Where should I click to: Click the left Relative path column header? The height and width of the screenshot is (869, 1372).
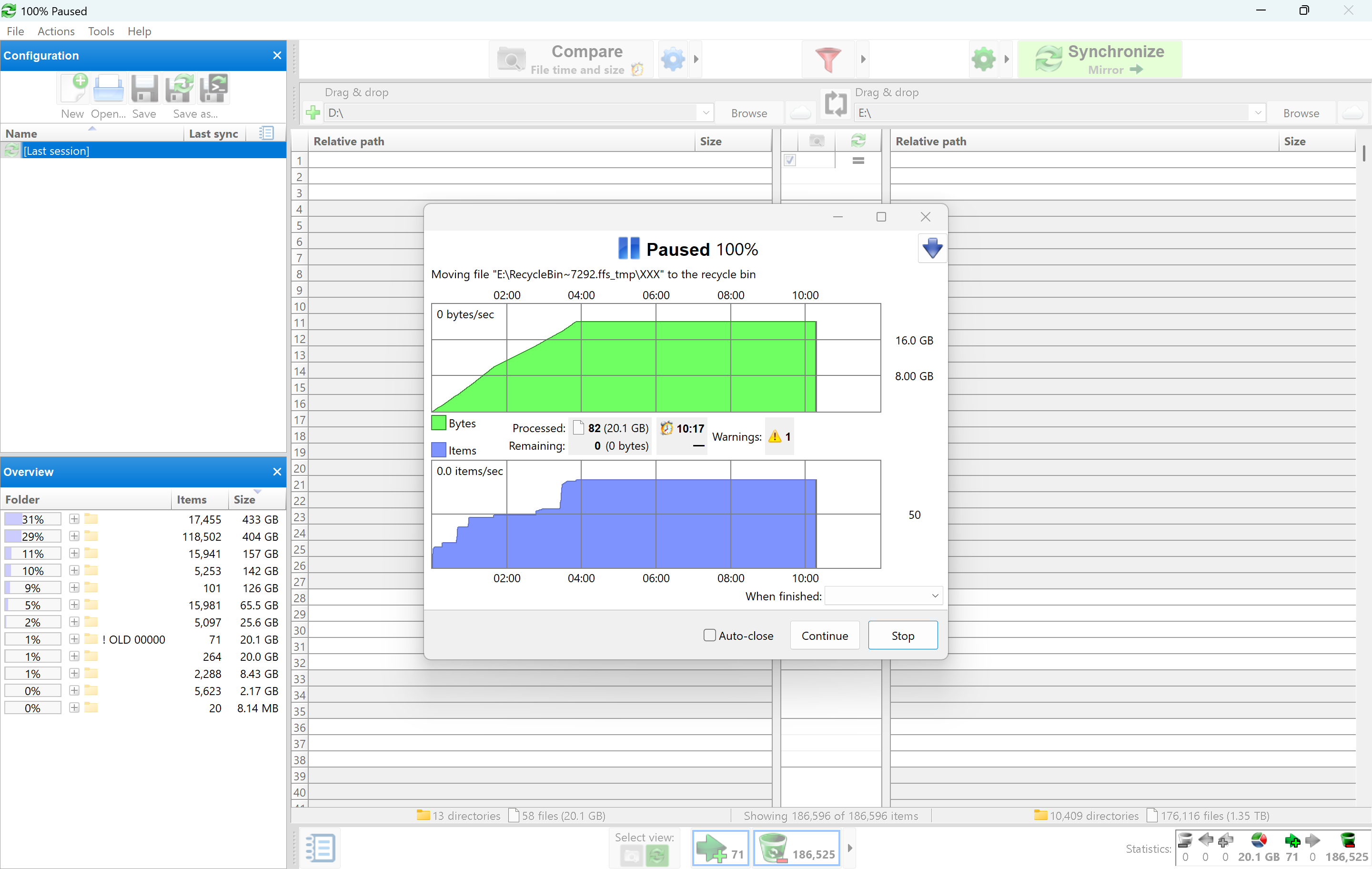[x=501, y=141]
